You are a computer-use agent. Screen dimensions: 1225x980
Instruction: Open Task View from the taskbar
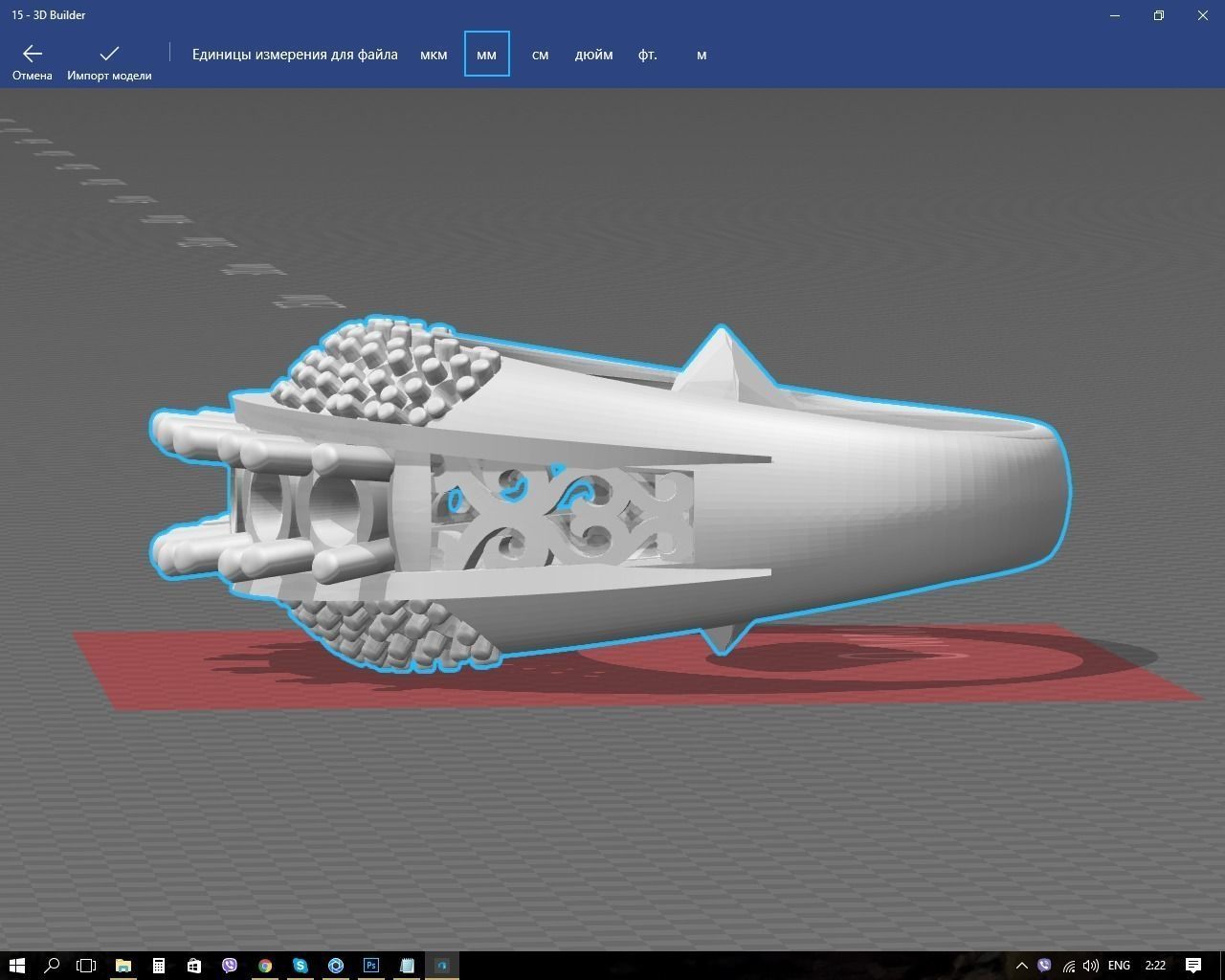tap(86, 966)
